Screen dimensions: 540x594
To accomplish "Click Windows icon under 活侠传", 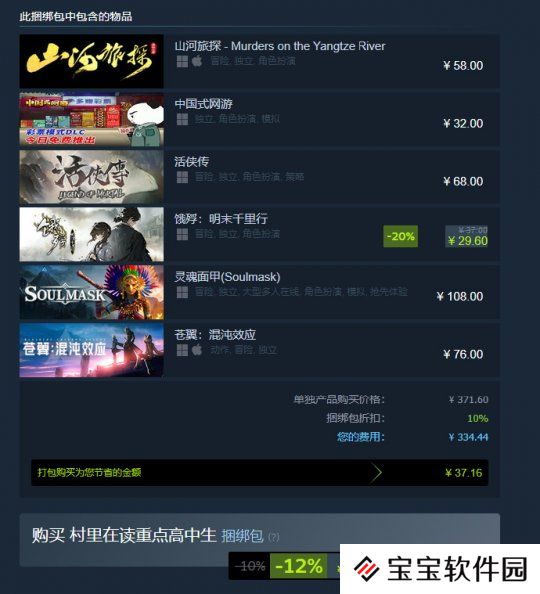I will coord(182,177).
